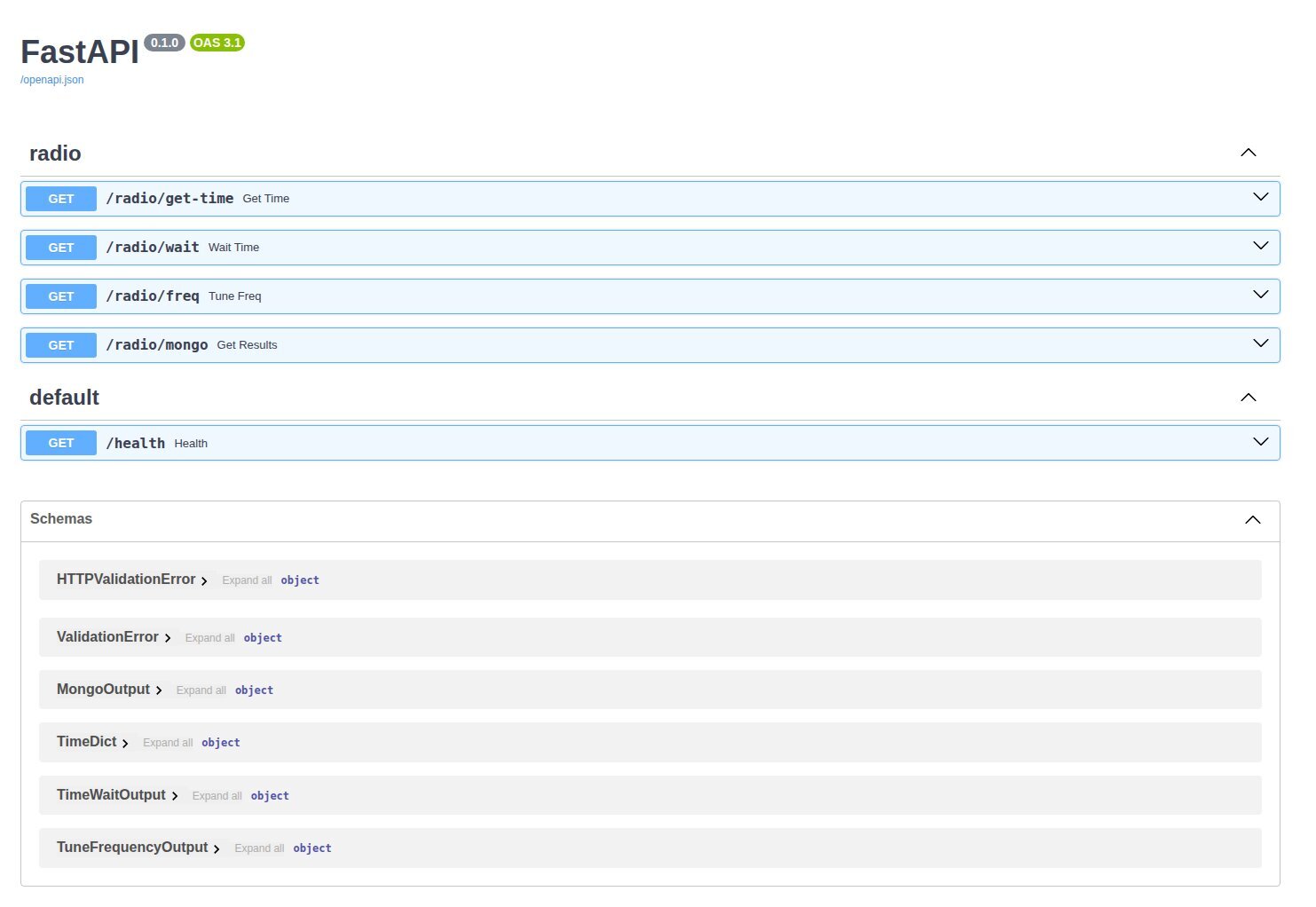Collapse the radio section with its chevron

coord(1249,152)
